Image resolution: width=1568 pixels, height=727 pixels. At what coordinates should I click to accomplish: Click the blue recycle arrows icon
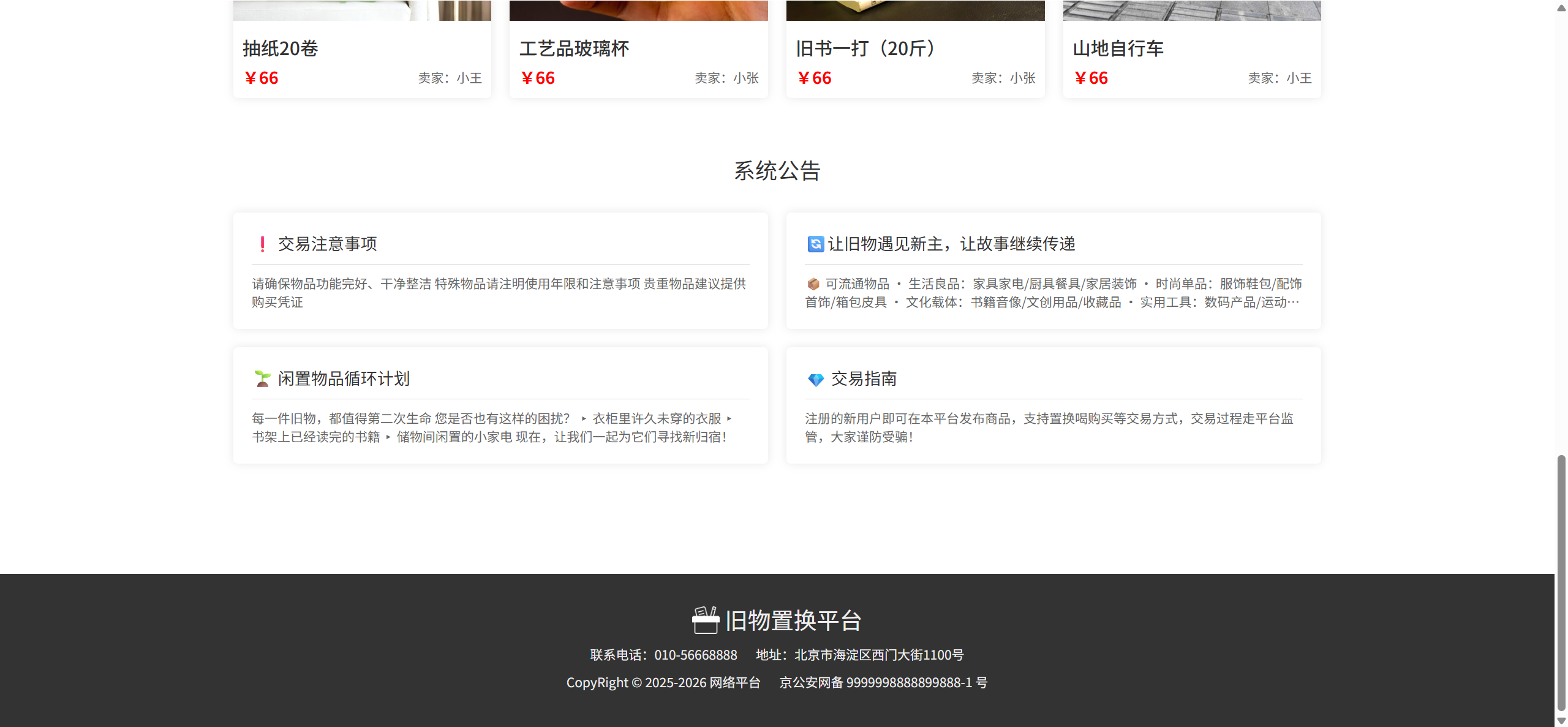tap(815, 244)
